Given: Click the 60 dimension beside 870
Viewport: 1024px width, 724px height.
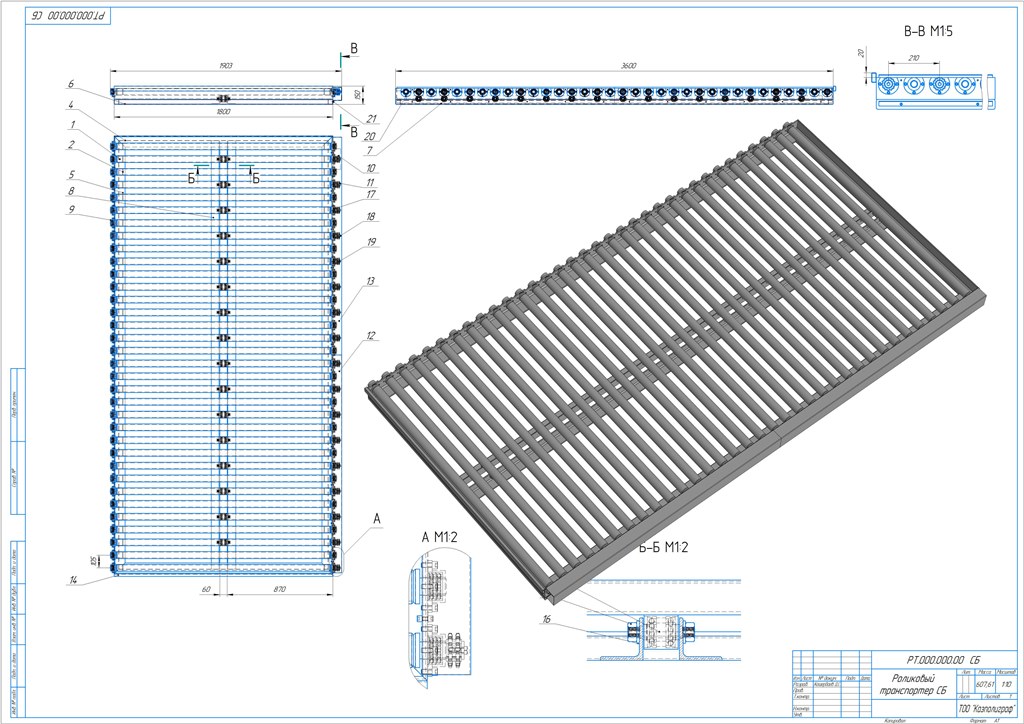Looking at the screenshot, I should 206,589.
